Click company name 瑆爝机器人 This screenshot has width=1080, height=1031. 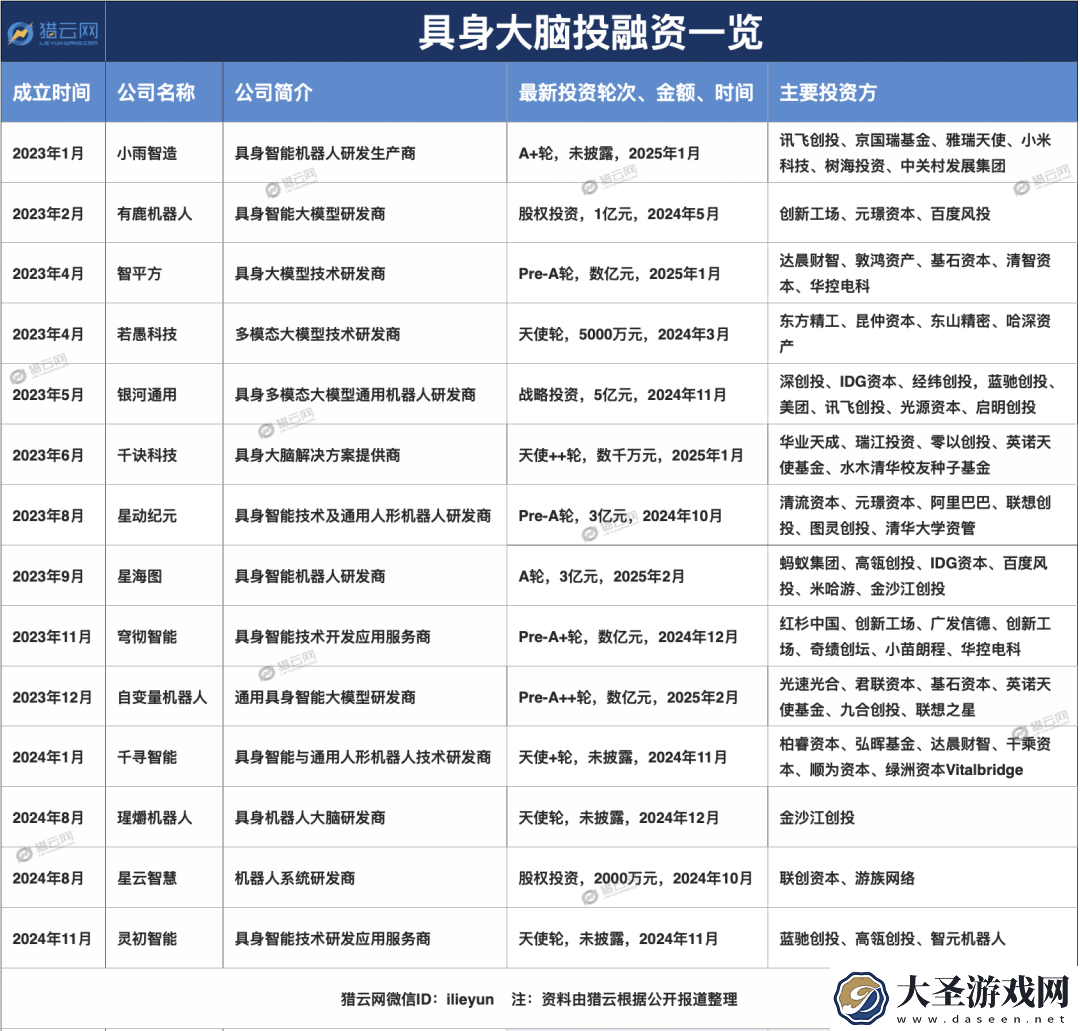[x=154, y=817]
